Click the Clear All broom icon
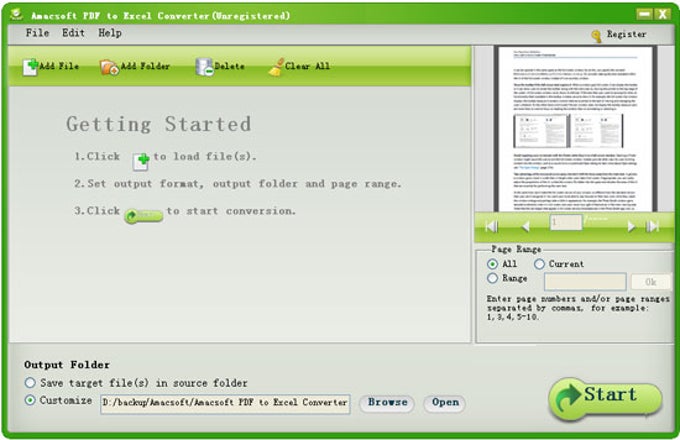Screen dimensions: 680x440 coord(276,67)
